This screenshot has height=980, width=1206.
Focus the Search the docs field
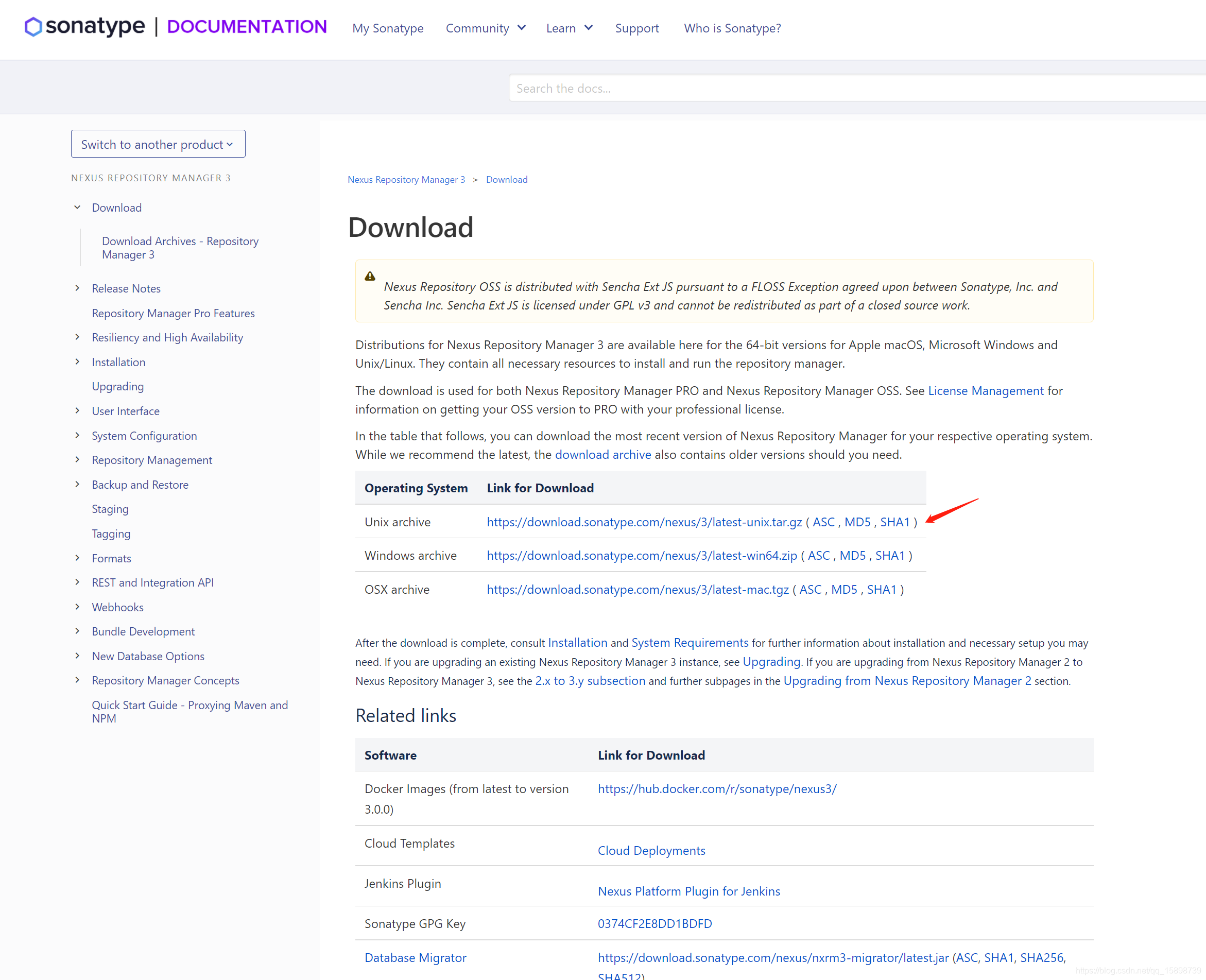857,88
